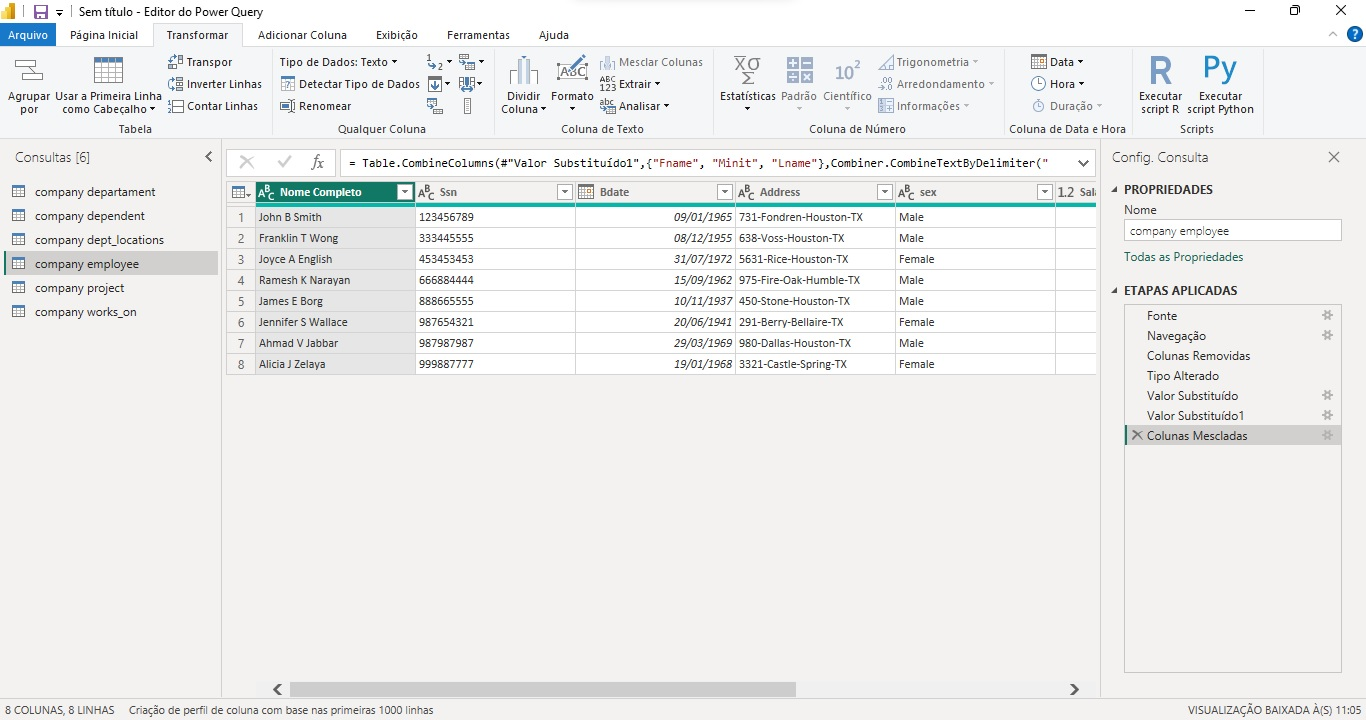
Task: Click the Inverter Linhas icon
Action: 214,84
